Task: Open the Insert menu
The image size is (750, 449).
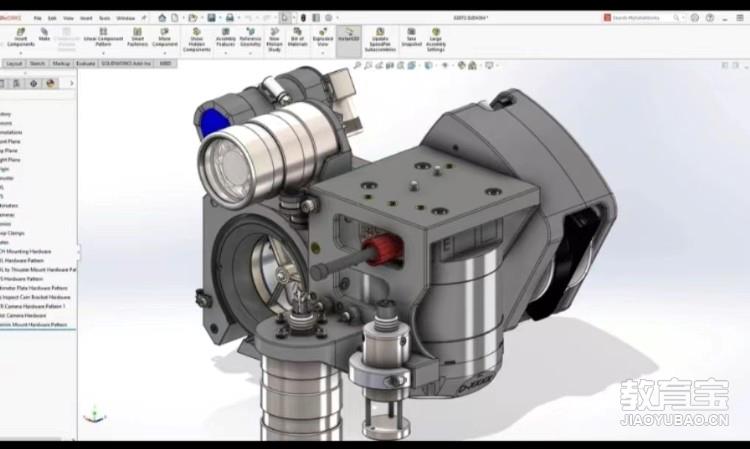Action: (x=86, y=18)
